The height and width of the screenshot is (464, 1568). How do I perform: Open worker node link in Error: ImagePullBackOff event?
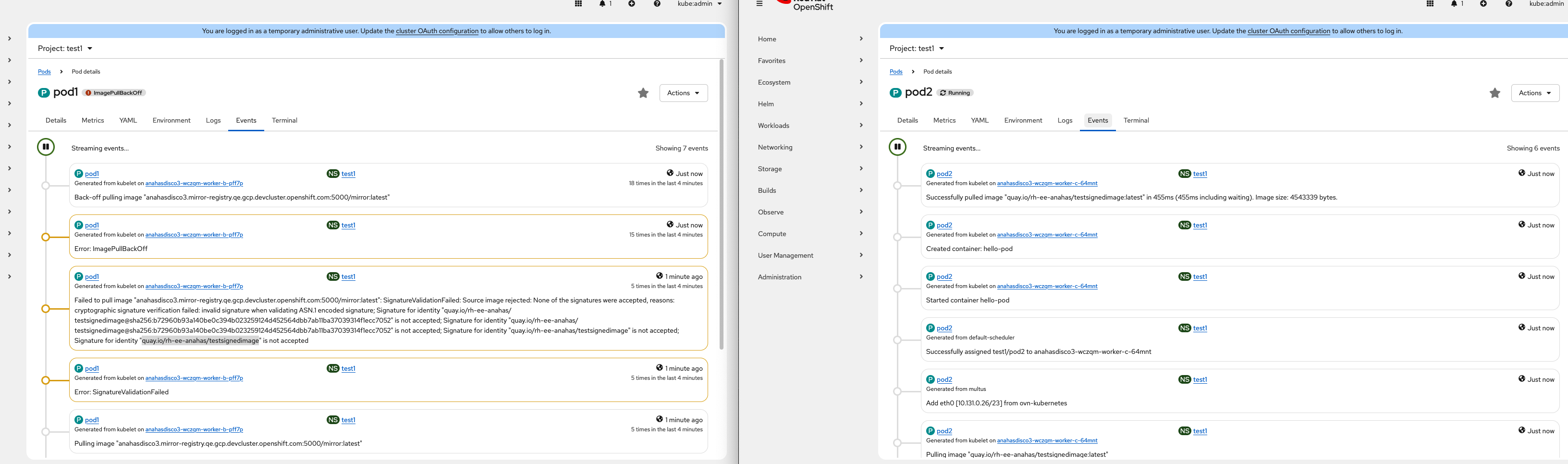[x=194, y=235]
